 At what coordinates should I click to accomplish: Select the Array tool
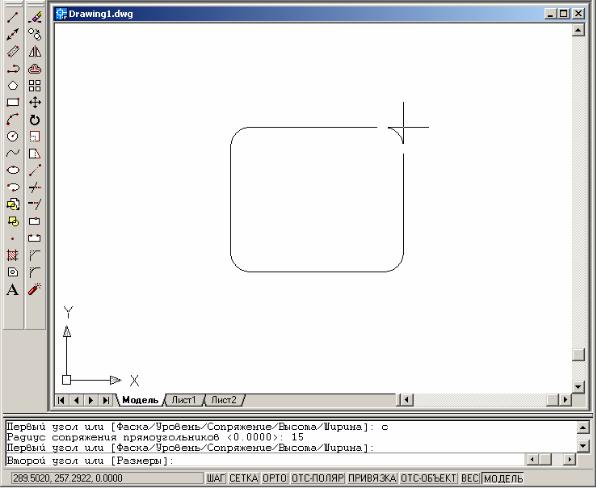[35, 86]
